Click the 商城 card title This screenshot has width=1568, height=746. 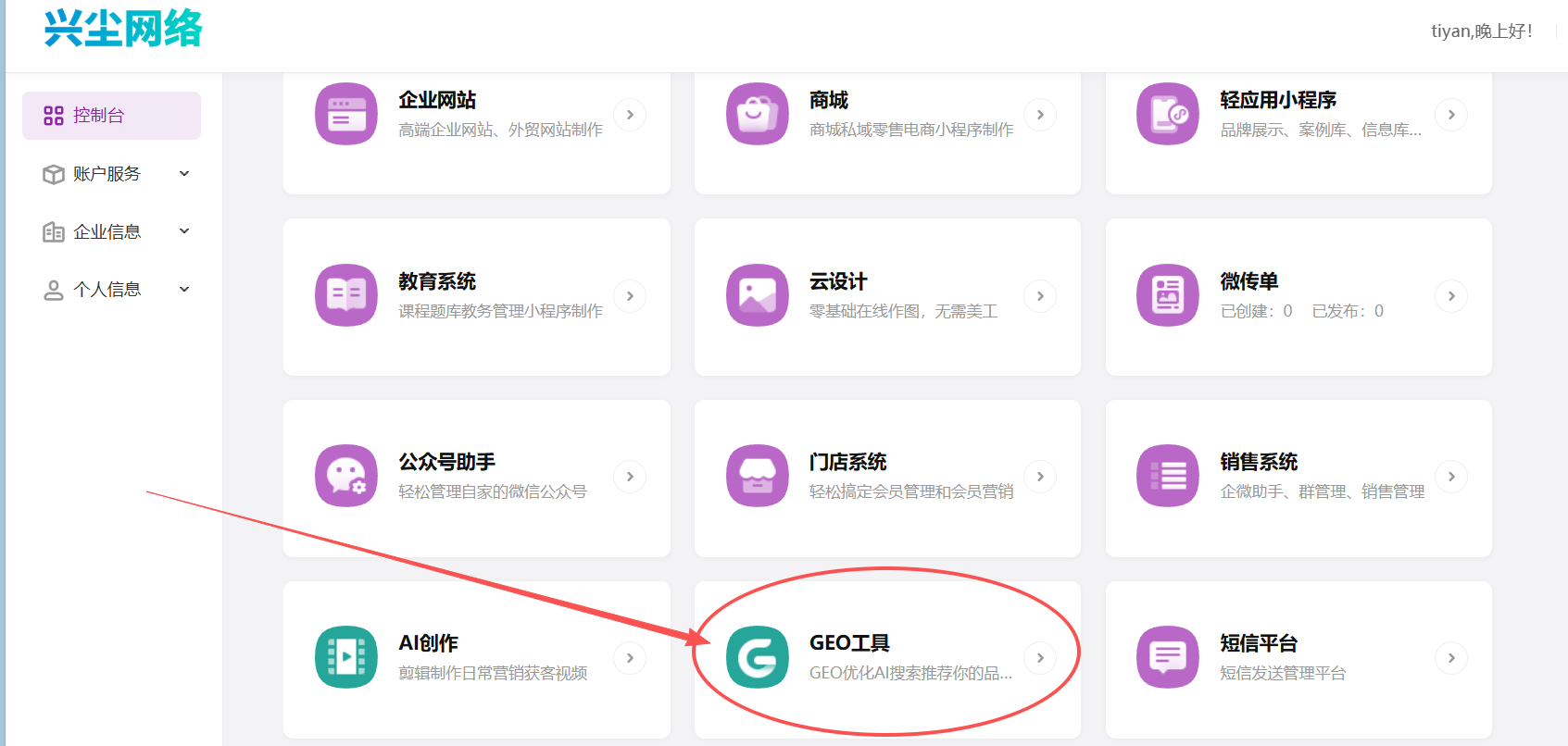[x=829, y=100]
